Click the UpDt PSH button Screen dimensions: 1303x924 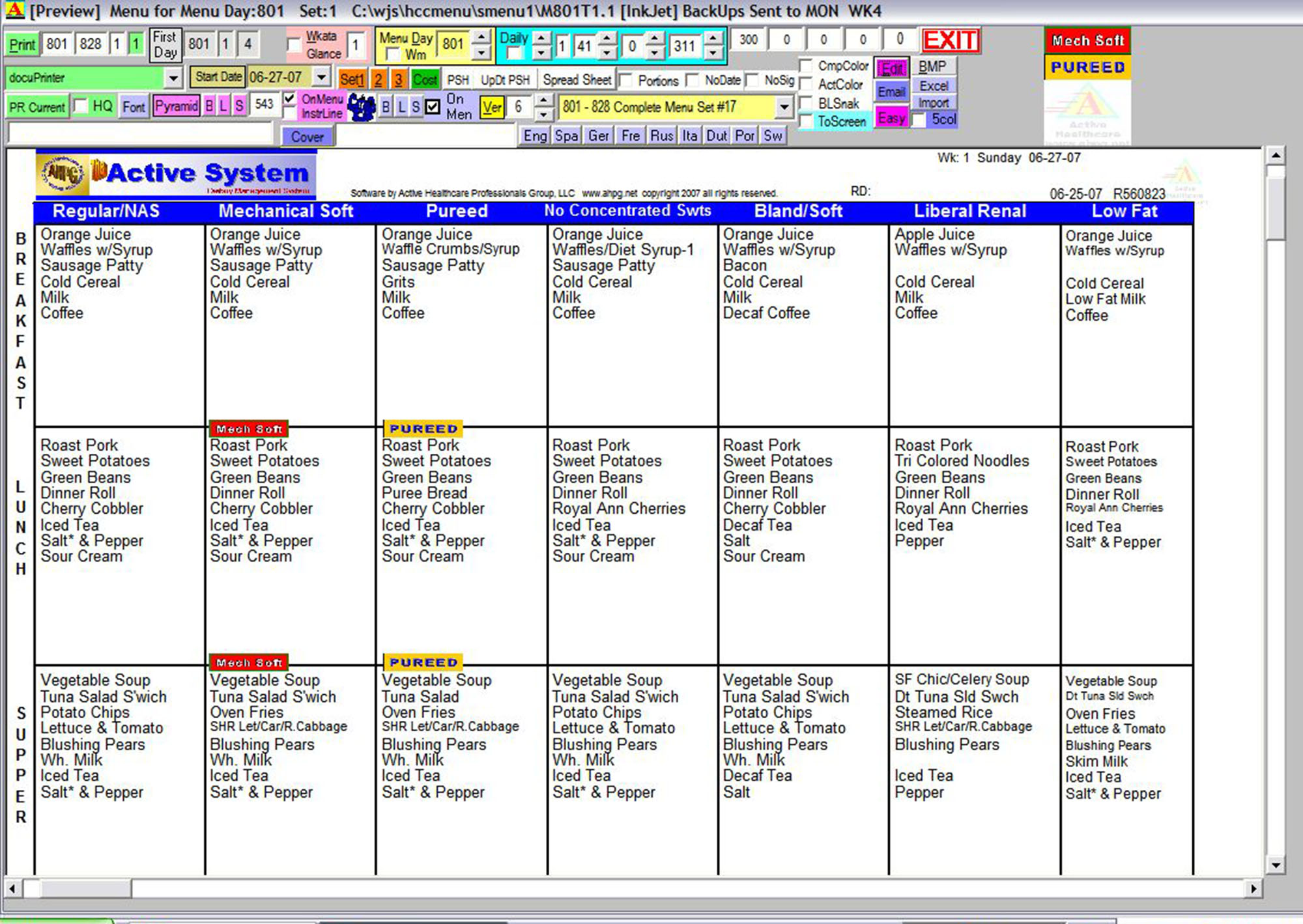[505, 79]
